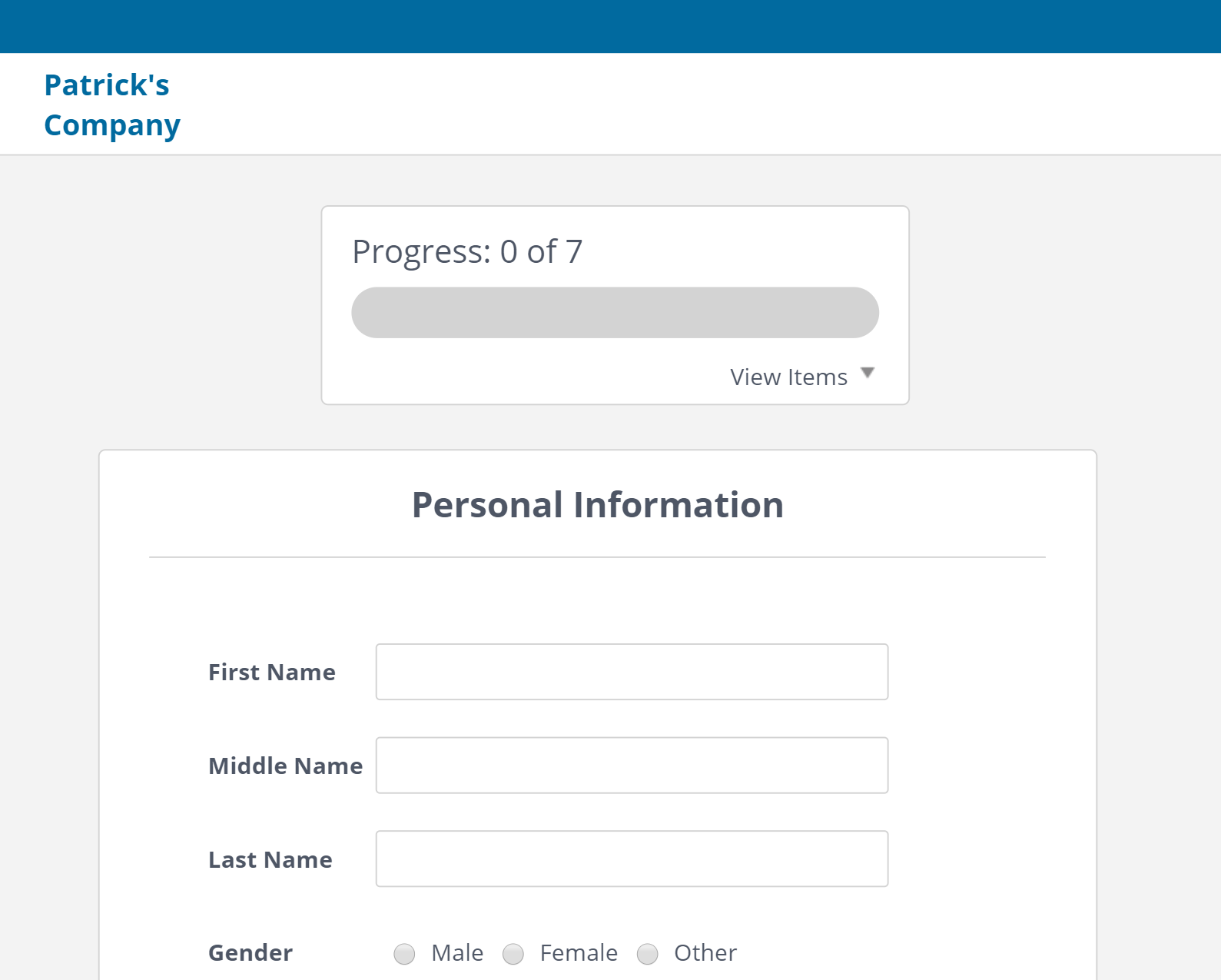Select the Male gender radio button

404,954
